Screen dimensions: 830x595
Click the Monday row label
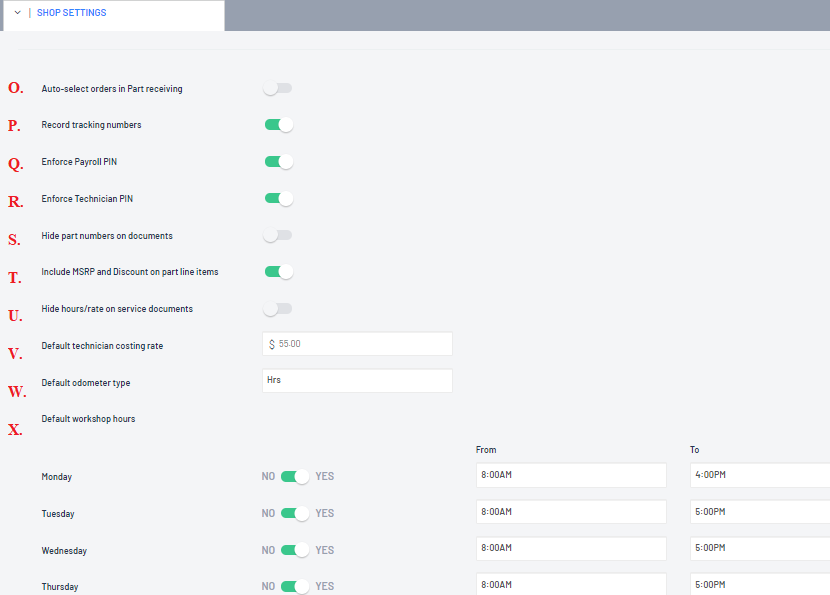pyautogui.click(x=57, y=477)
